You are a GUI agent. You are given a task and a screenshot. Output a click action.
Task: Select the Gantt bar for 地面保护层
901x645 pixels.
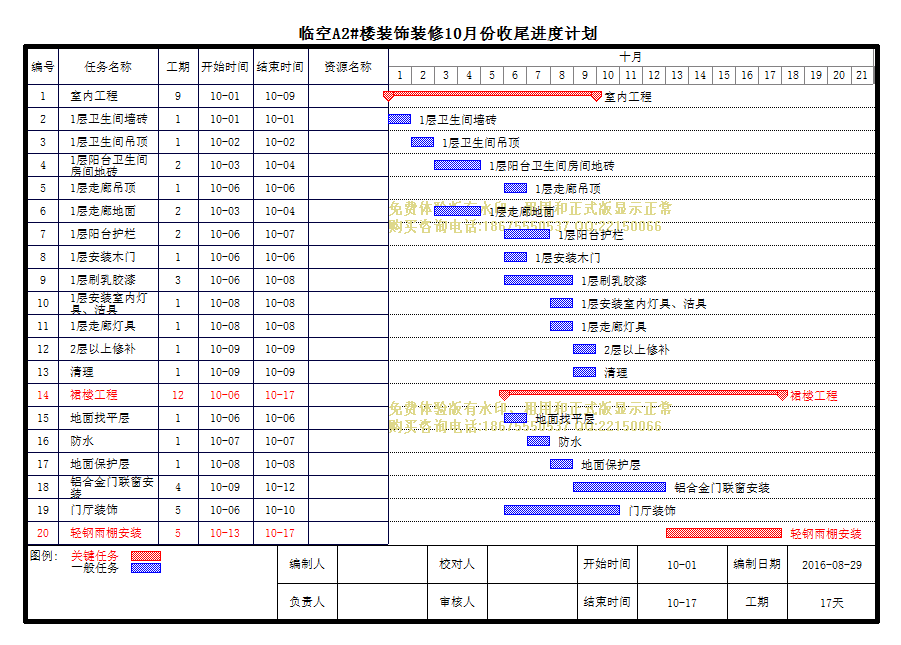coord(561,464)
